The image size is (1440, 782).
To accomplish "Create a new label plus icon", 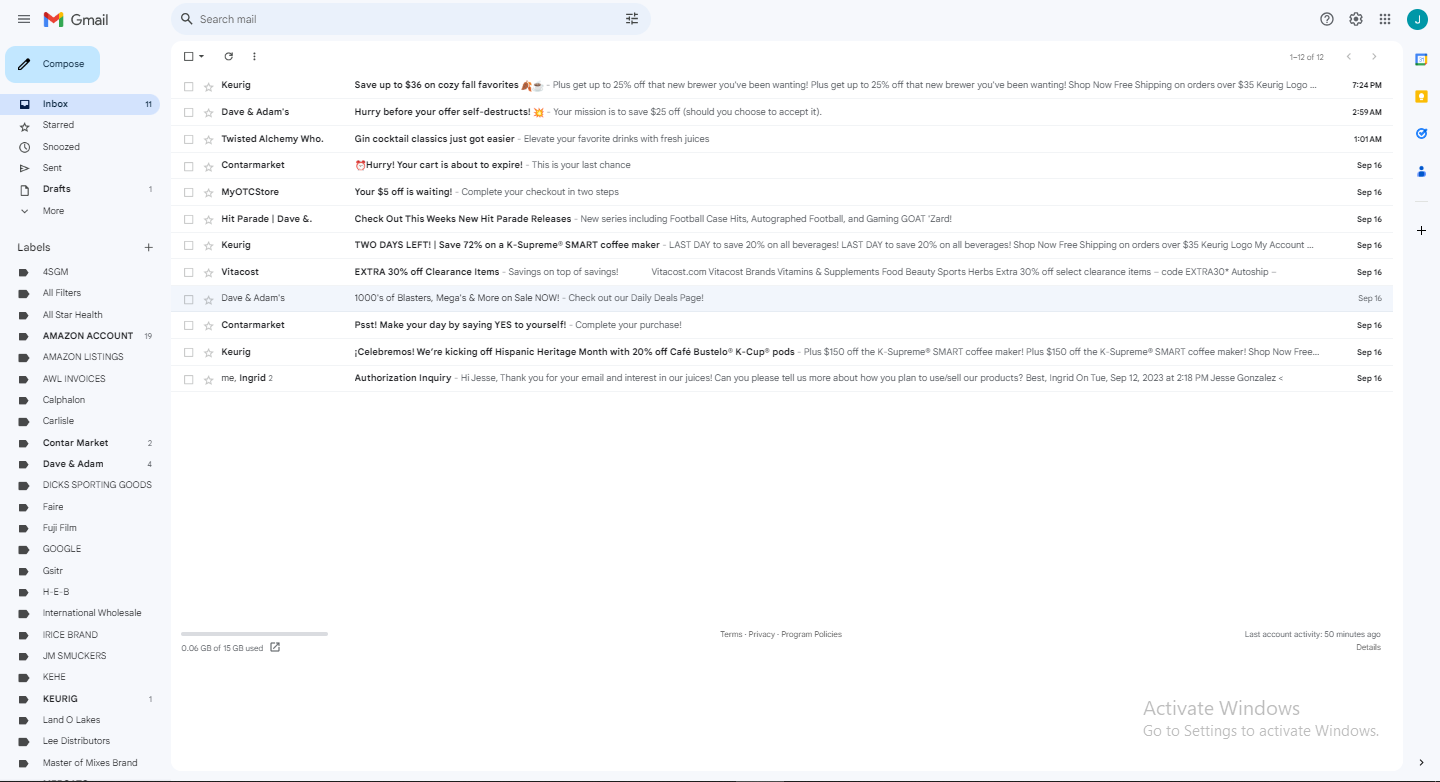I will point(149,248).
